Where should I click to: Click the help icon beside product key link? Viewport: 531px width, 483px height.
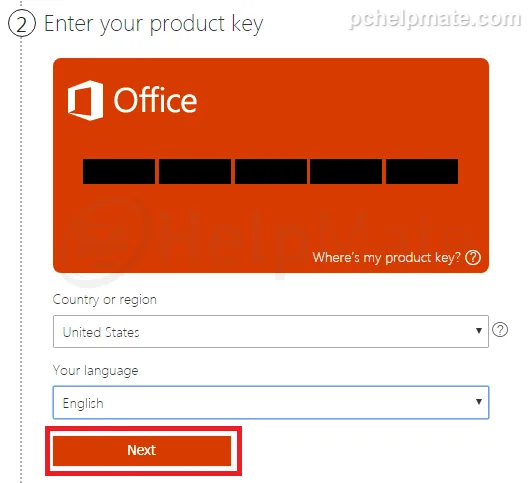click(x=473, y=258)
